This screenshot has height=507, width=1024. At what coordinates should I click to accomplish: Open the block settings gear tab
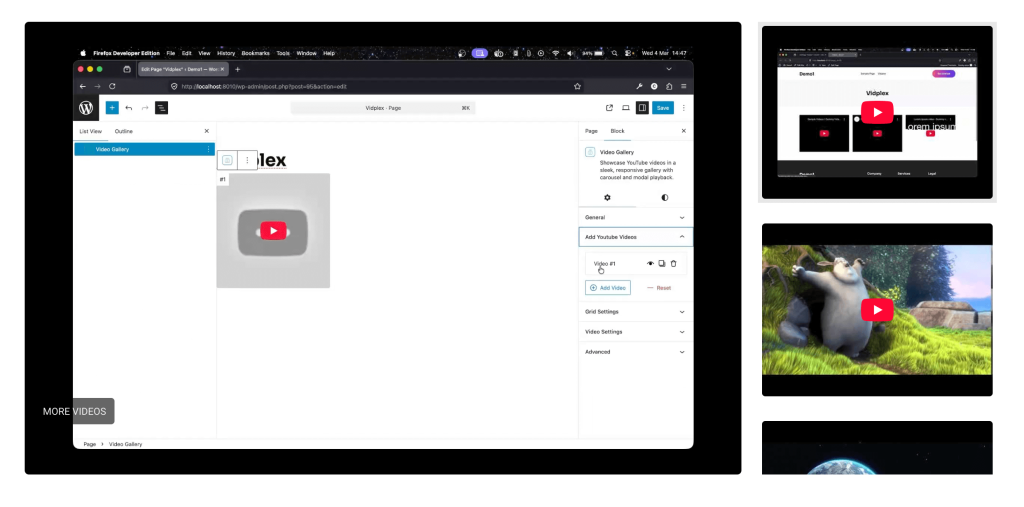coord(607,198)
